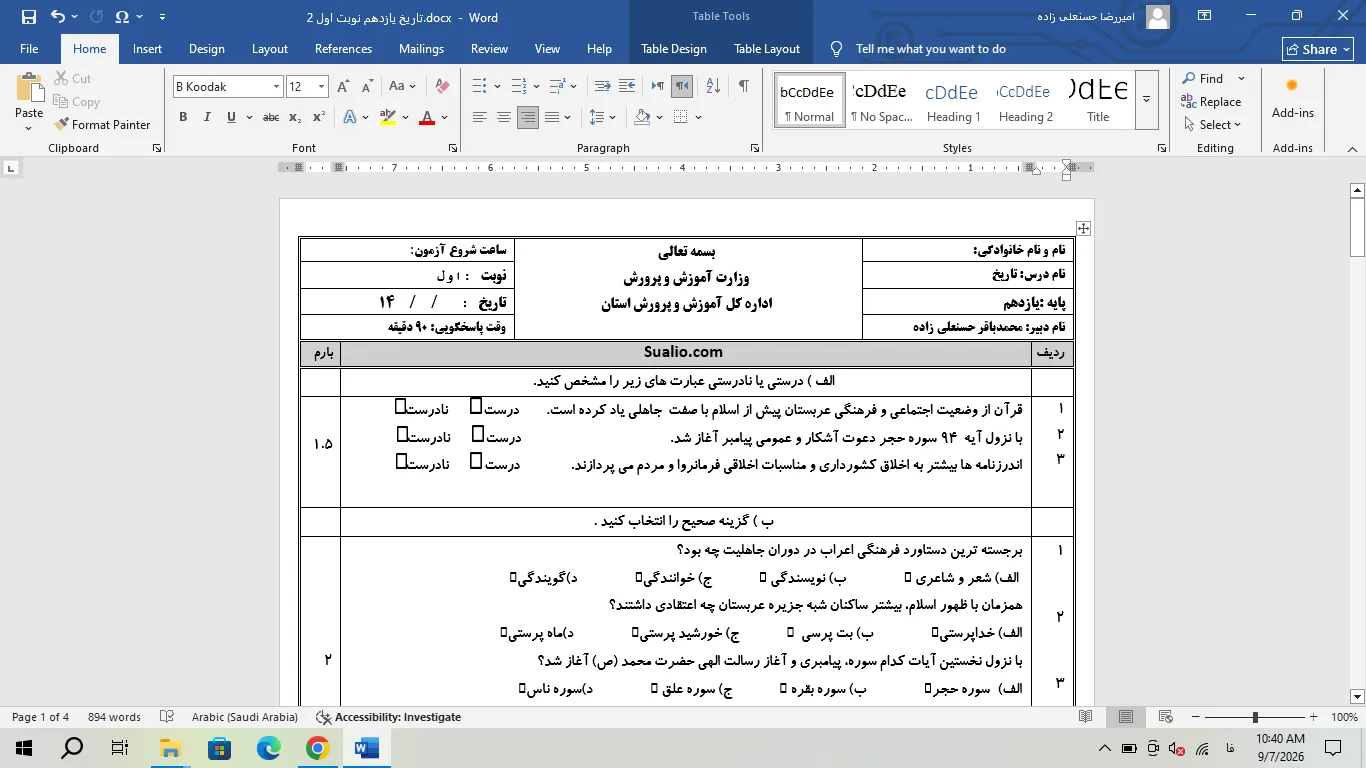Open the font size 12 dropdown
This screenshot has width=1366, height=768.
[321, 87]
